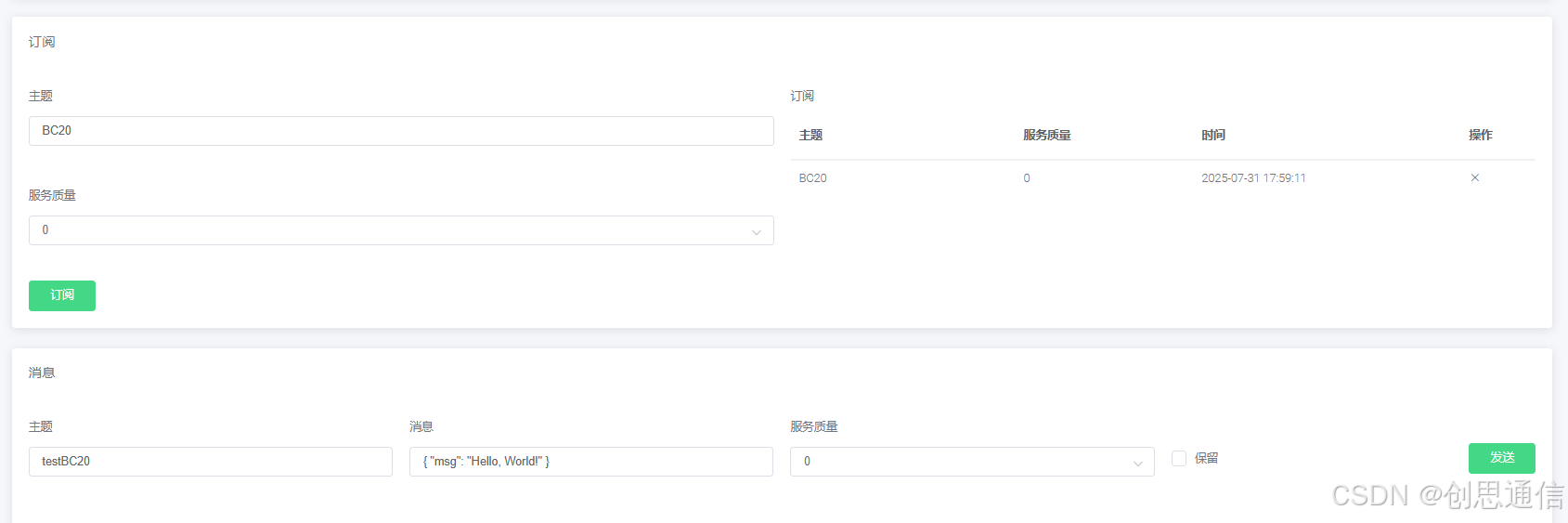Click the green 订阅 subscribe button
This screenshot has height=523, width=1568.
pos(62,295)
